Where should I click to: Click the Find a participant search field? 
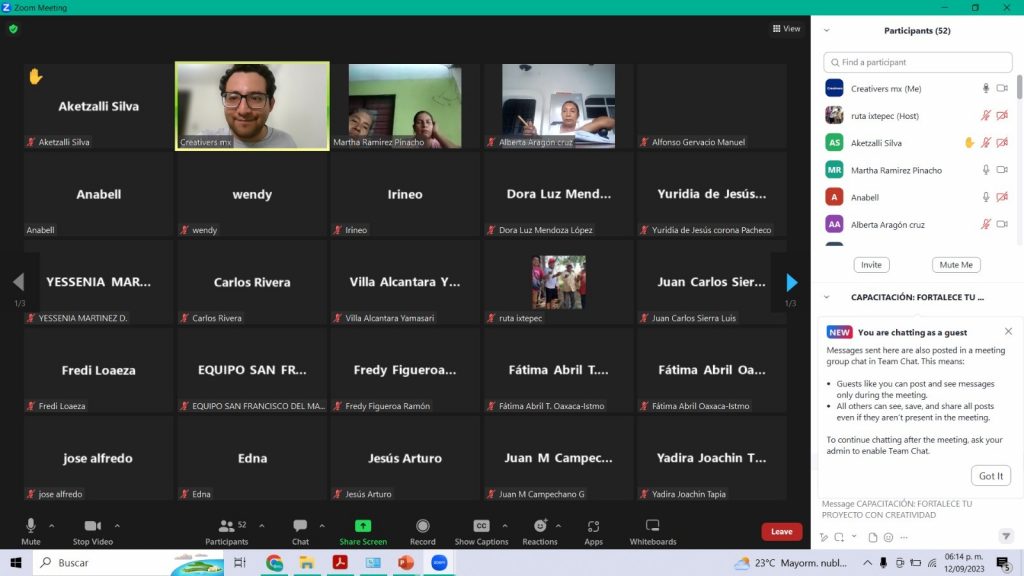coord(916,62)
